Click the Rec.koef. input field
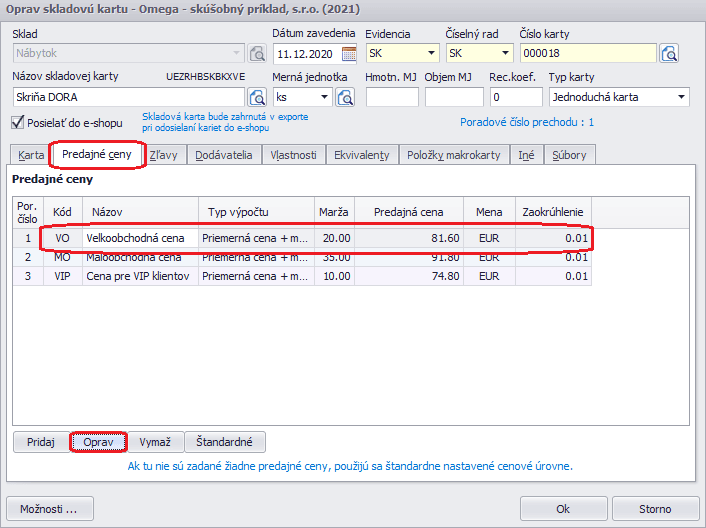Image resolution: width=706 pixels, height=528 pixels. coord(515,97)
